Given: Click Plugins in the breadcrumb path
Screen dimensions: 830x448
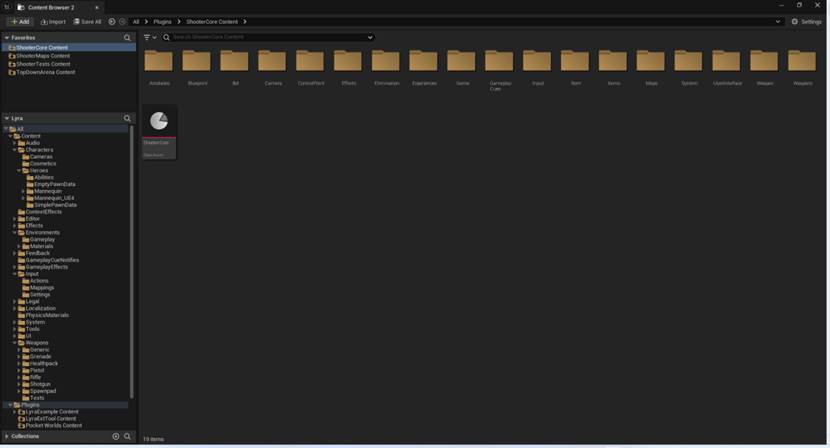Looking at the screenshot, I should click(162, 21).
